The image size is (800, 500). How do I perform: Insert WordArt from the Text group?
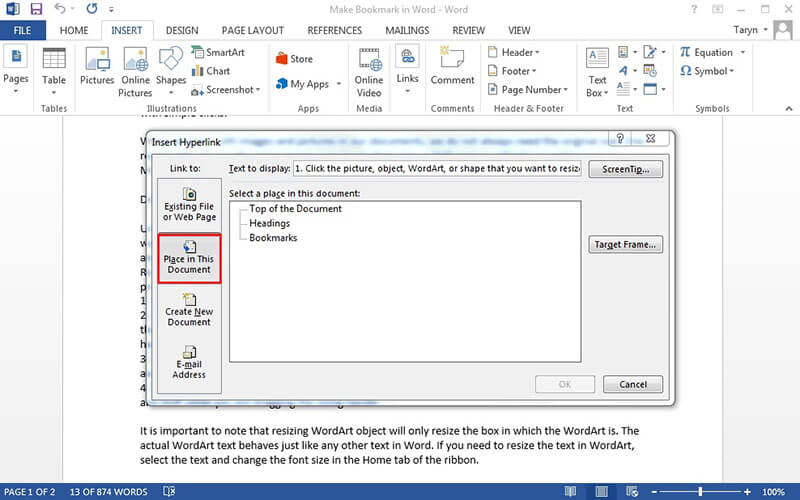[x=627, y=70]
